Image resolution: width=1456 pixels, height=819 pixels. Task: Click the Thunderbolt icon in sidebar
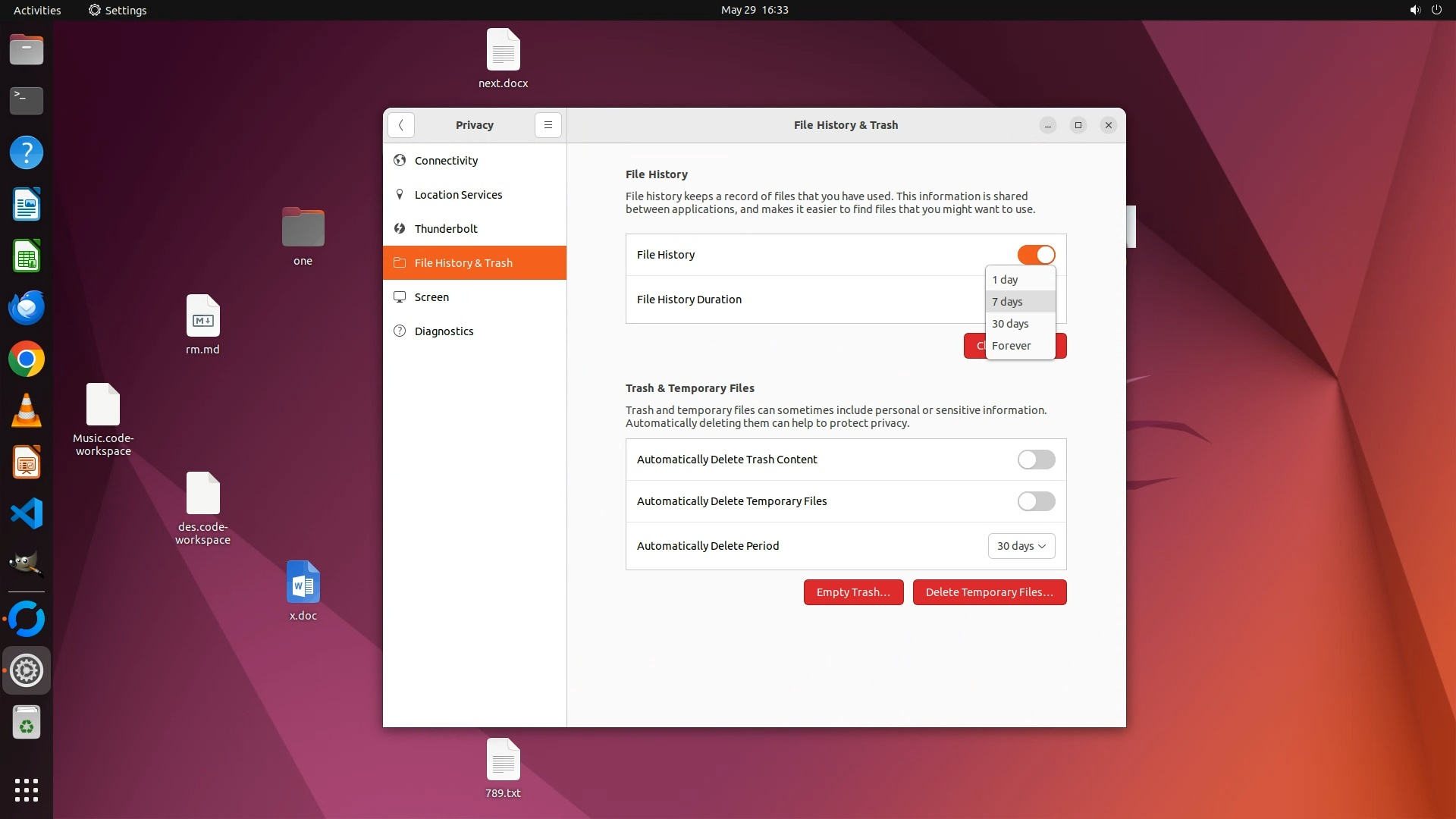tap(400, 229)
